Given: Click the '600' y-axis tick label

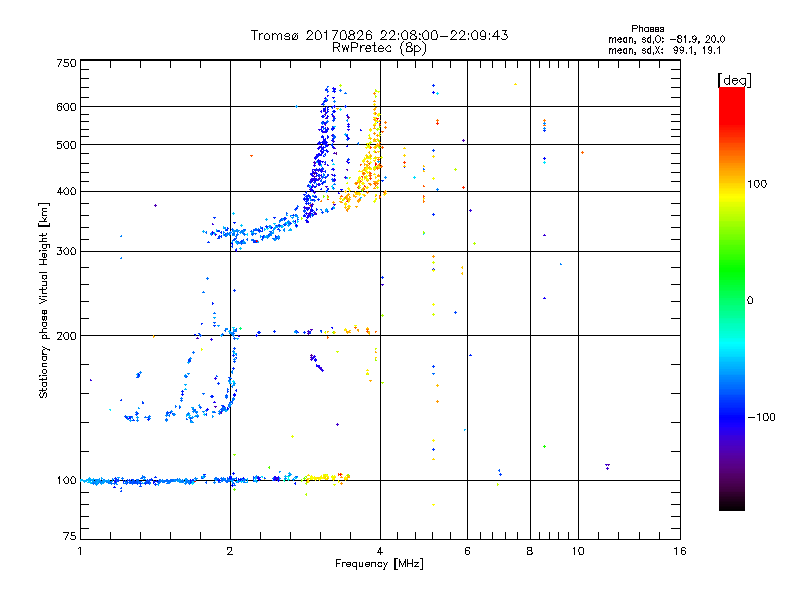Looking at the screenshot, I should point(66,107).
